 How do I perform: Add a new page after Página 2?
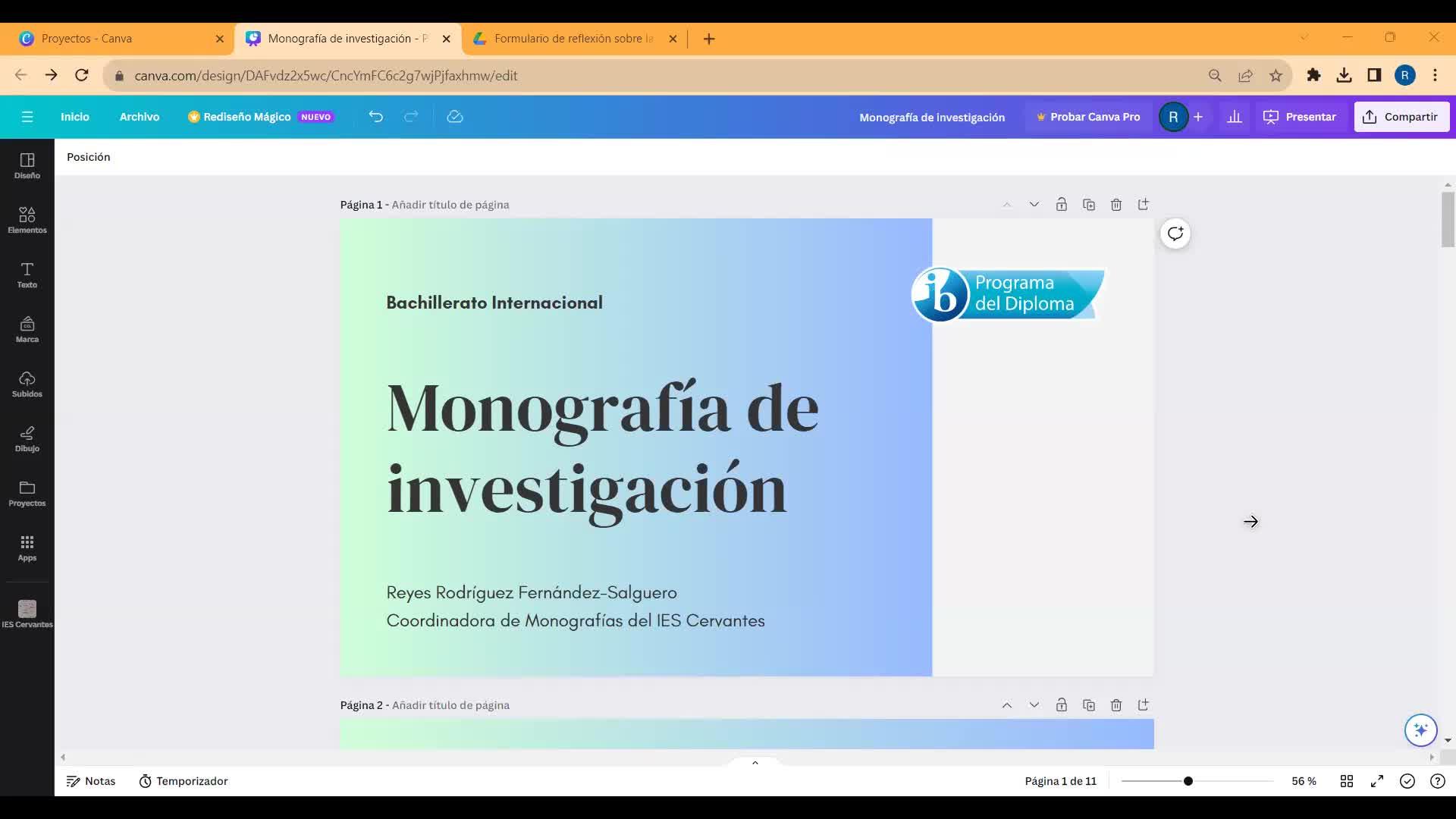click(x=1144, y=705)
